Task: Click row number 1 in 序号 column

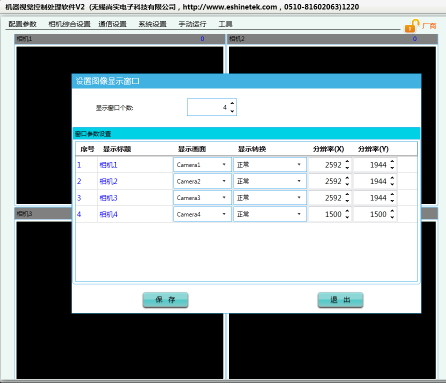Action: (79, 165)
